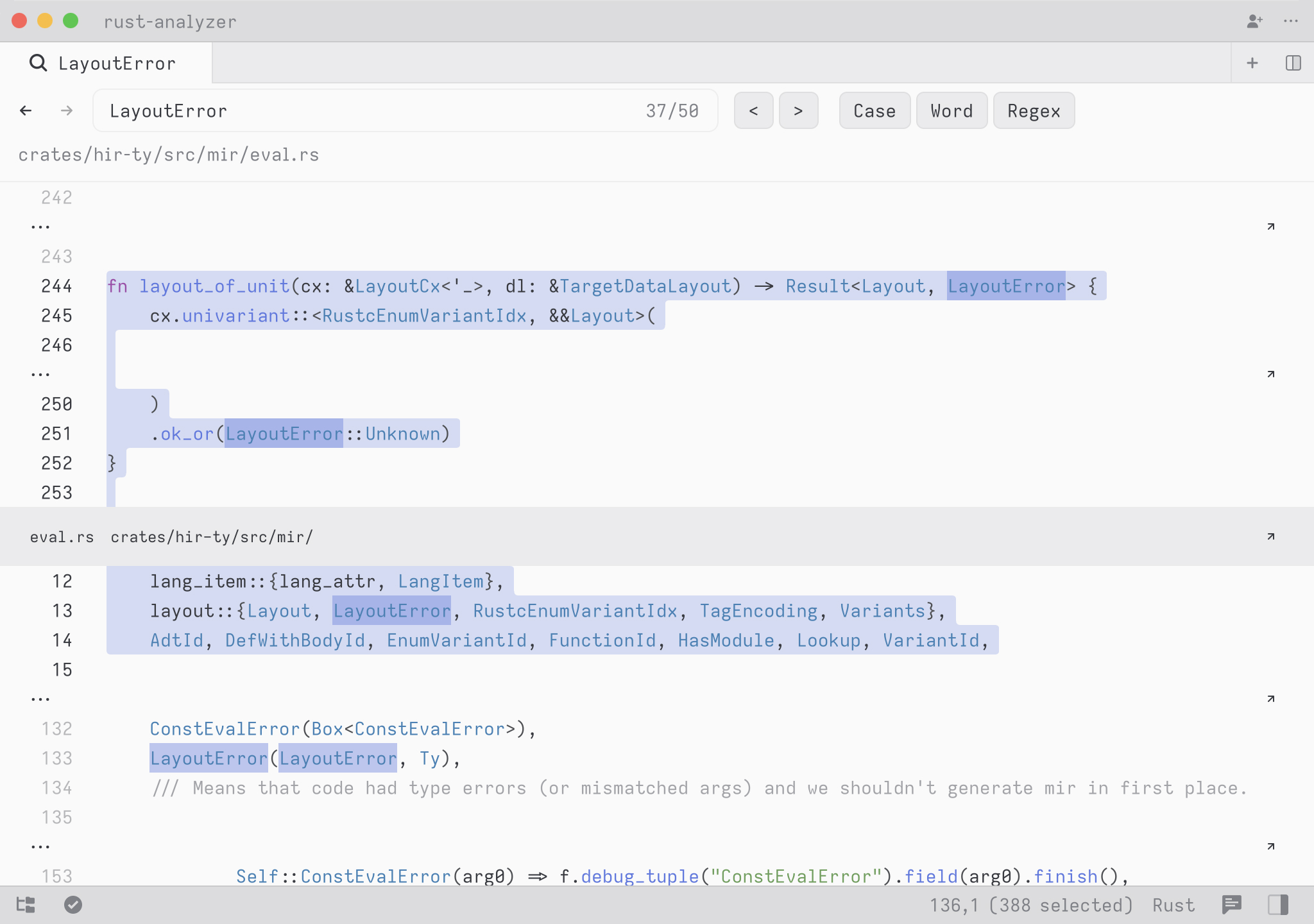1314x924 pixels.
Task: Toggle the right dock with the split-square icon
Action: coord(1279,905)
